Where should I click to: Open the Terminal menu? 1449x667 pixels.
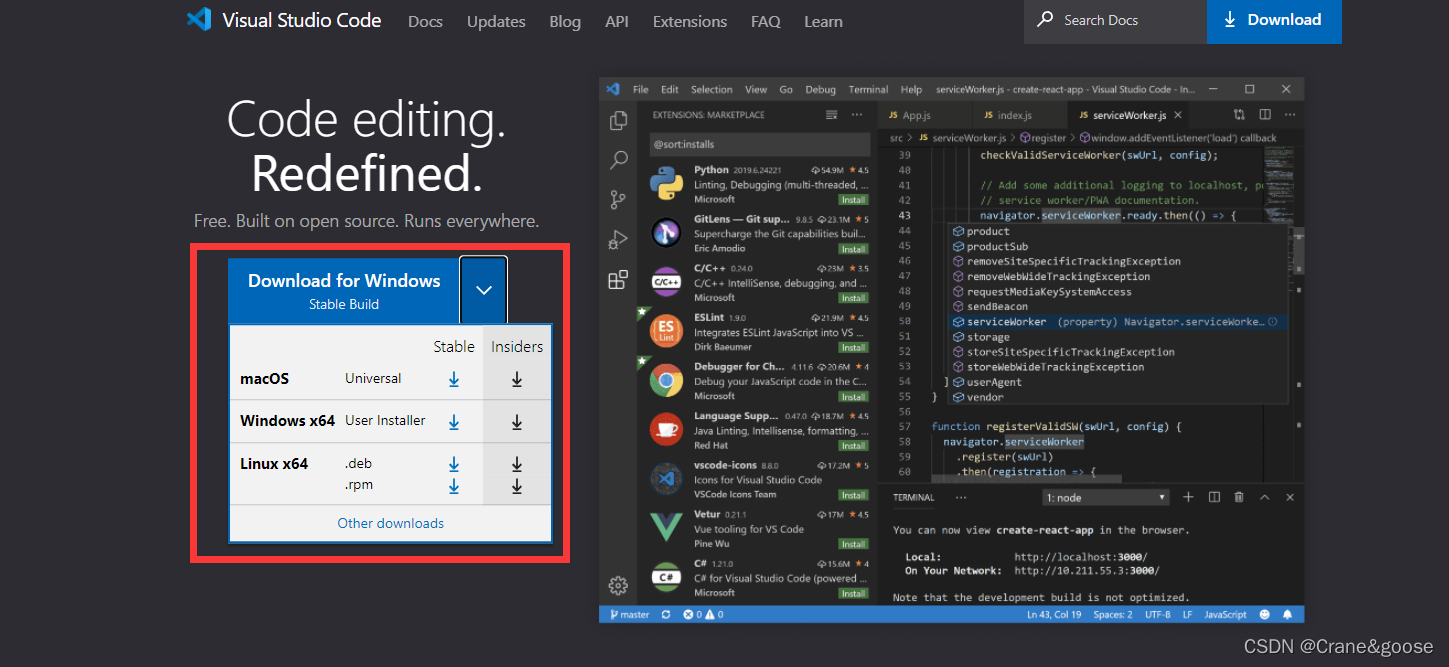867,89
